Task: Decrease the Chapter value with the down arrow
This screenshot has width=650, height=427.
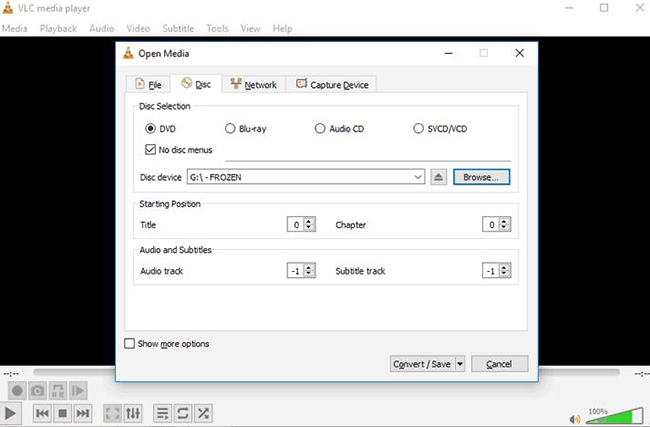Action: [x=504, y=228]
